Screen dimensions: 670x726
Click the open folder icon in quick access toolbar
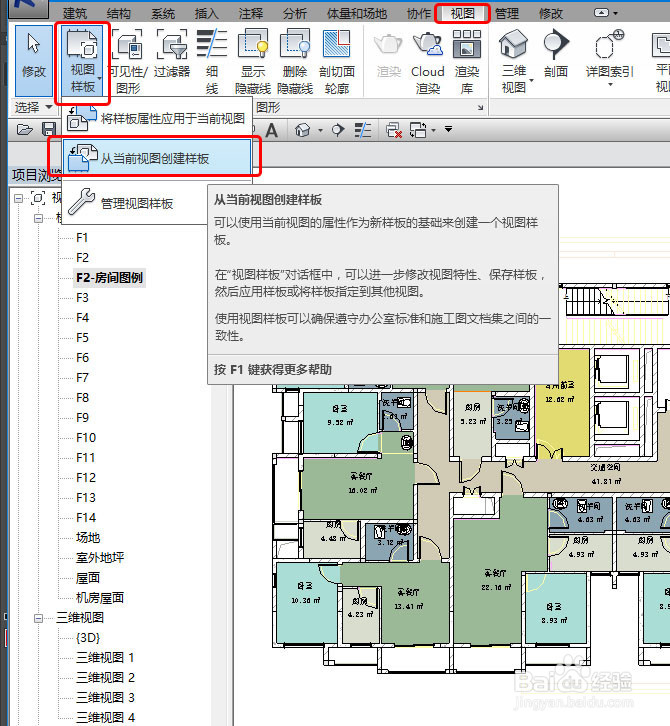coord(25,130)
